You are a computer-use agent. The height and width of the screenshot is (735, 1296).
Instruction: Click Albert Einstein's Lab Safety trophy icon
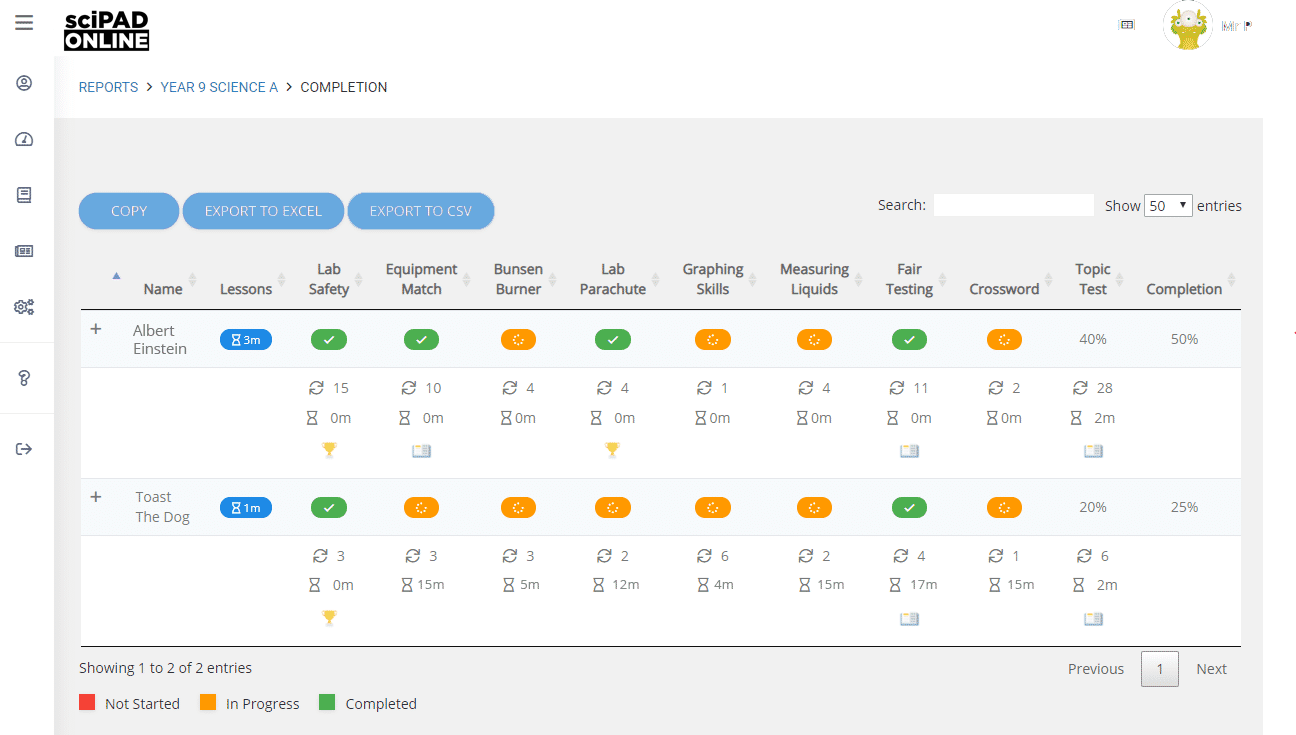pyautogui.click(x=329, y=450)
